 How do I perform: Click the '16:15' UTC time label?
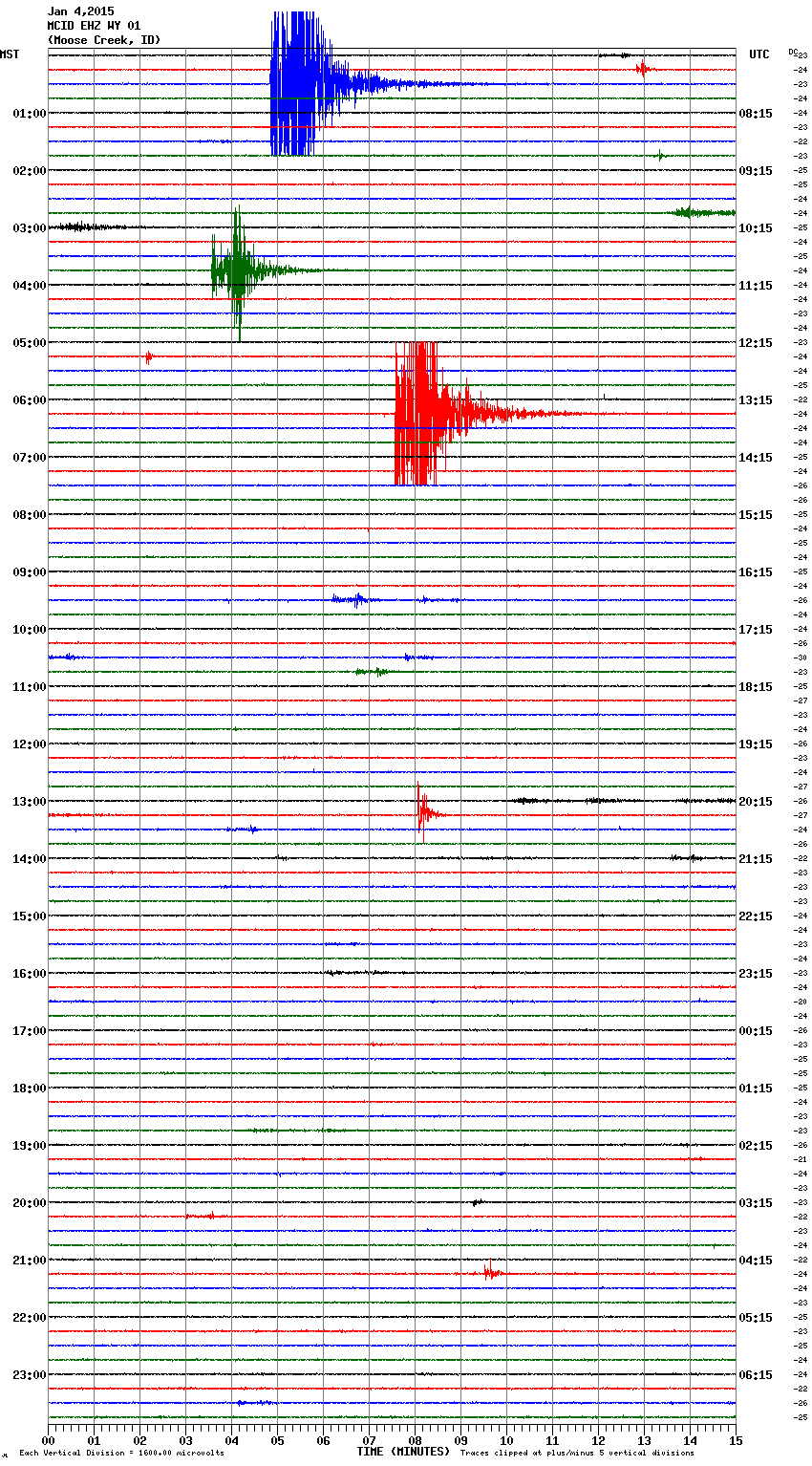756,572
